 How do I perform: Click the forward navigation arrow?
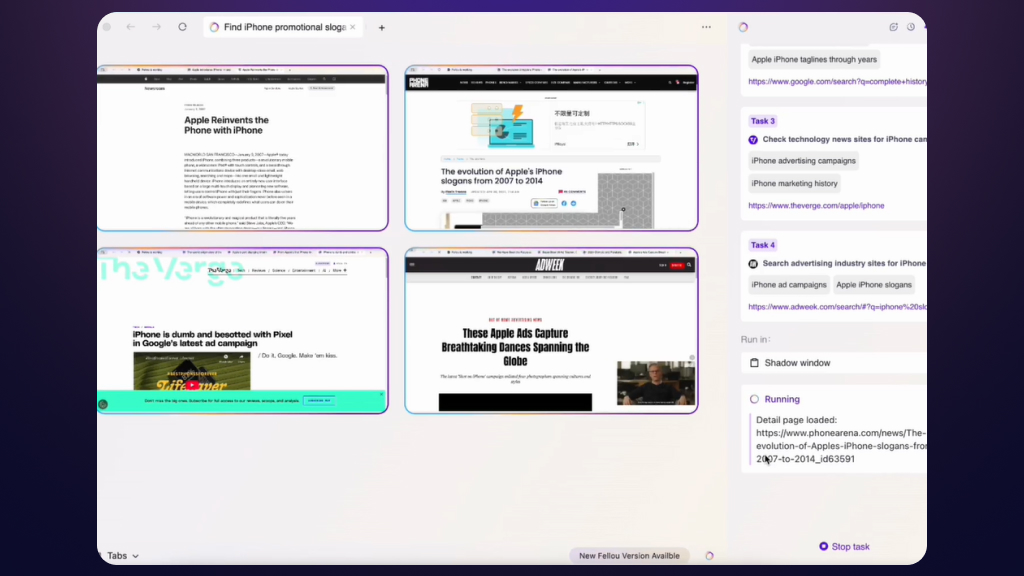[x=156, y=27]
